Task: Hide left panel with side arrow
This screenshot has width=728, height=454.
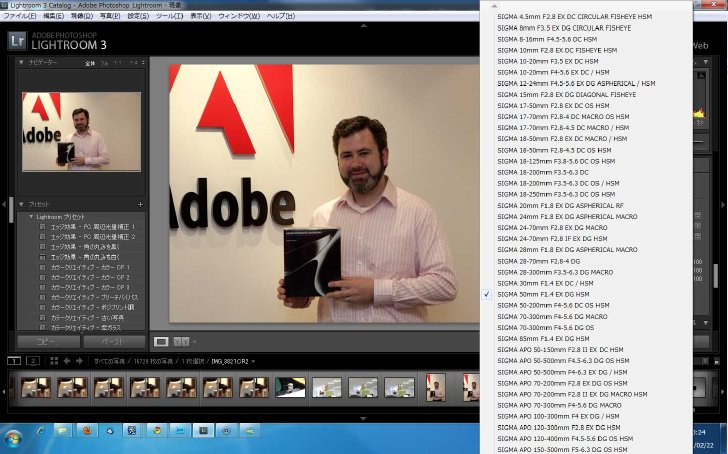Action: (4, 204)
